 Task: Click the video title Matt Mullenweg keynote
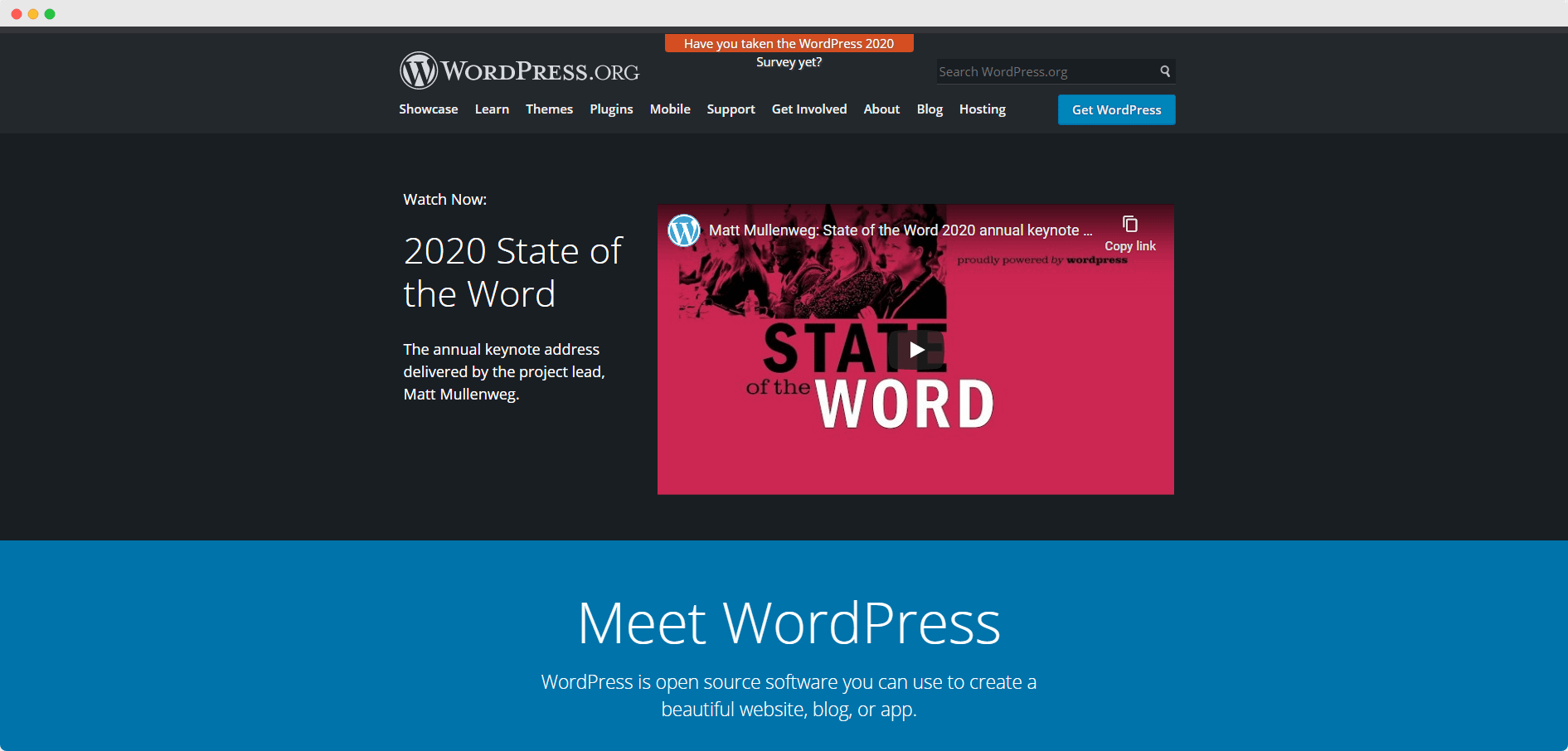click(x=901, y=230)
